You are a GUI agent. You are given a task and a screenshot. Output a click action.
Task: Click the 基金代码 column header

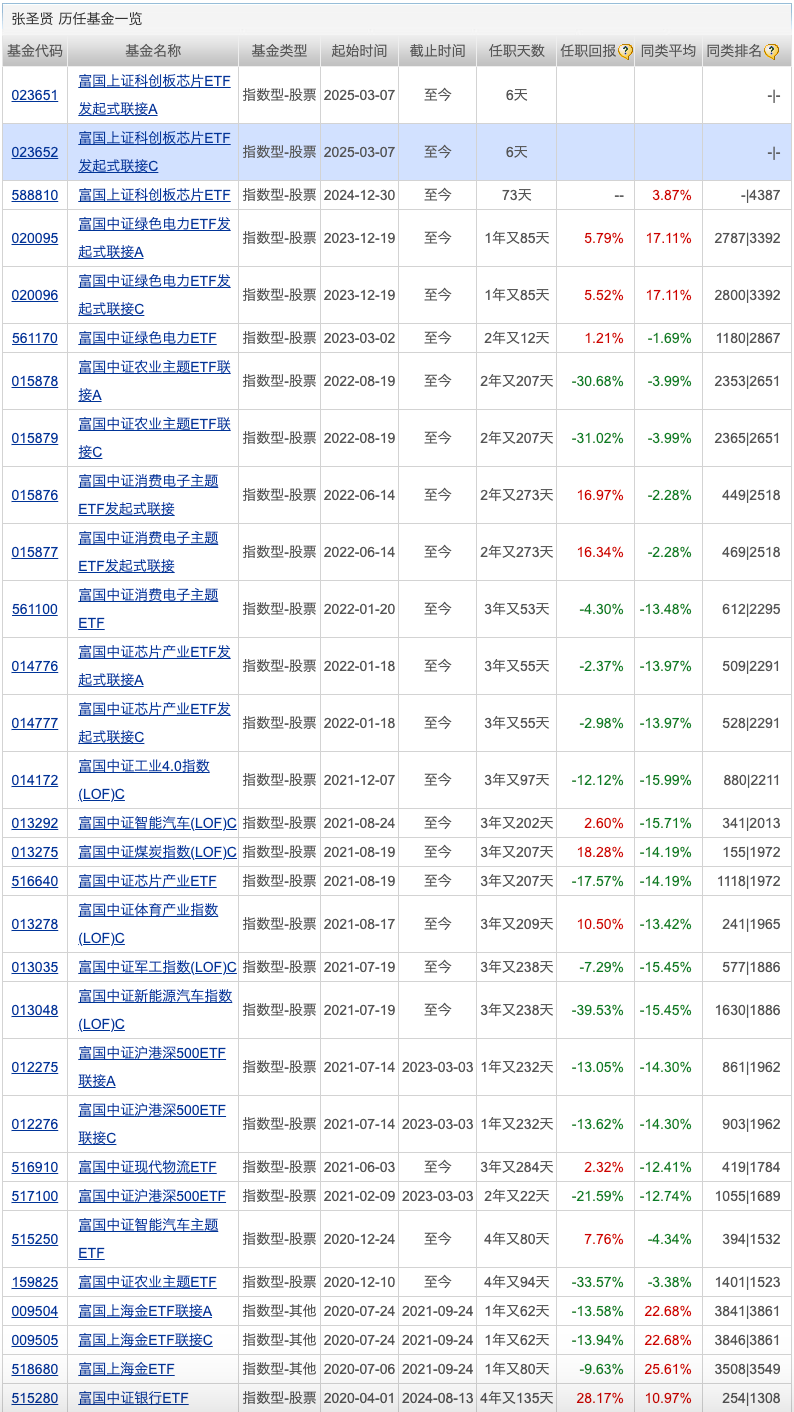[x=35, y=51]
